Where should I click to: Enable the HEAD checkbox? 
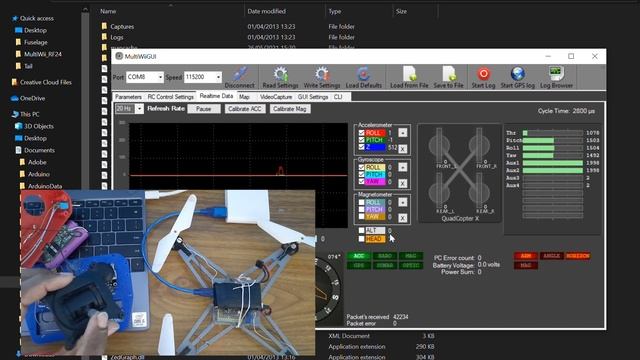361,239
